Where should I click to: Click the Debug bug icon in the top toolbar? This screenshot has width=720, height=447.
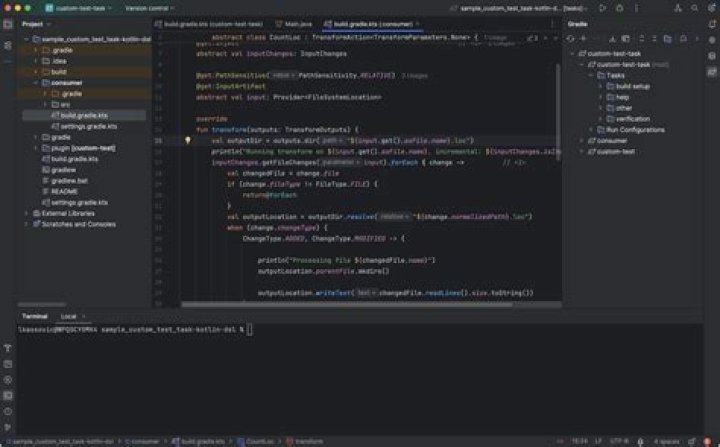click(619, 8)
